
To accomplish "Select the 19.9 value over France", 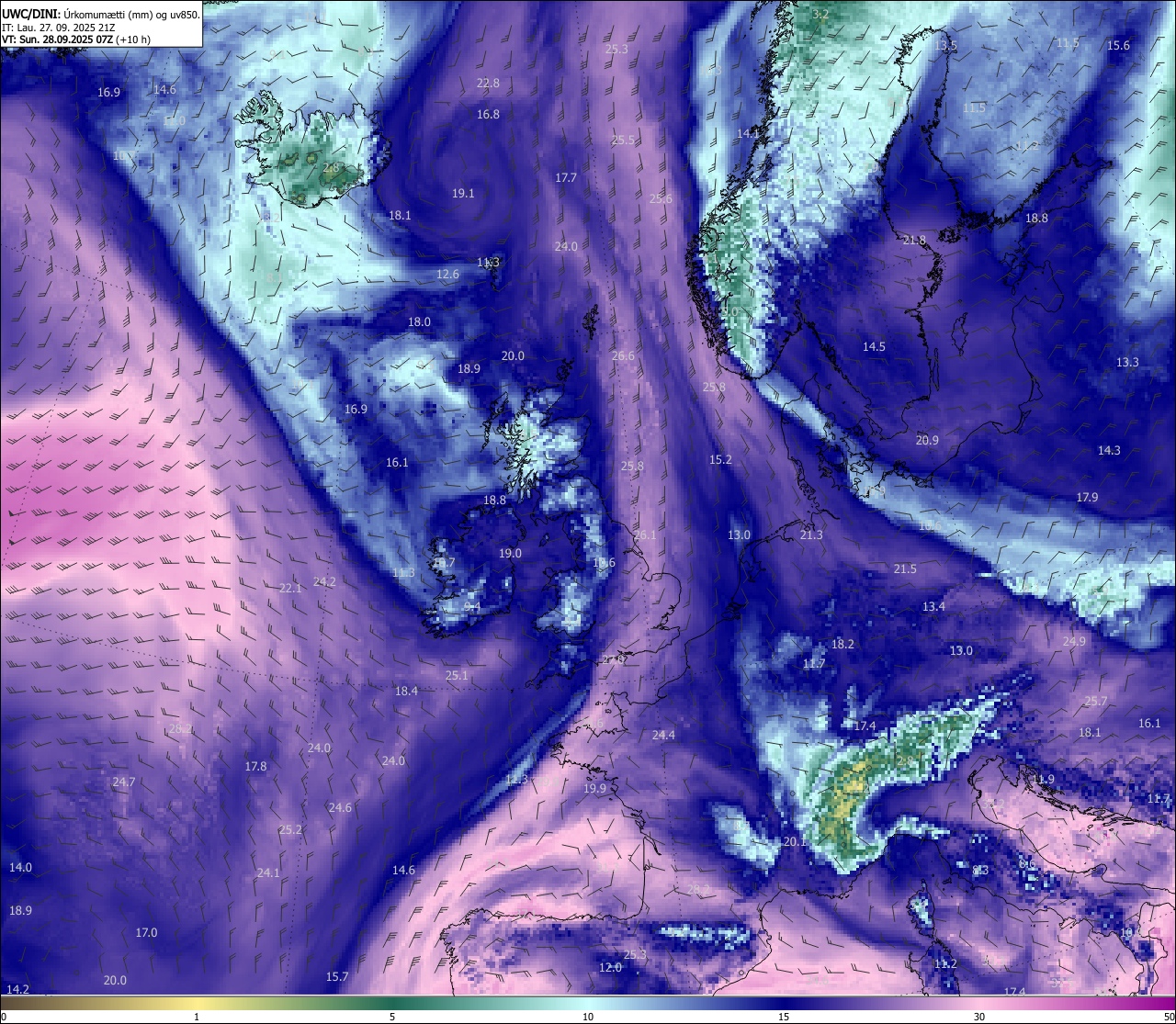I will click(594, 788).
